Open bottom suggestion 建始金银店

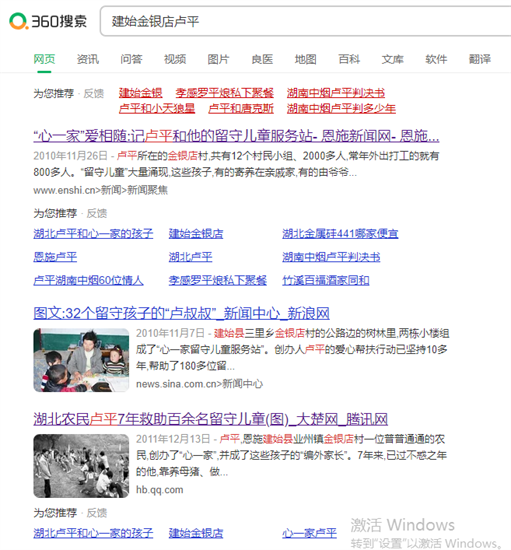[x=196, y=533]
